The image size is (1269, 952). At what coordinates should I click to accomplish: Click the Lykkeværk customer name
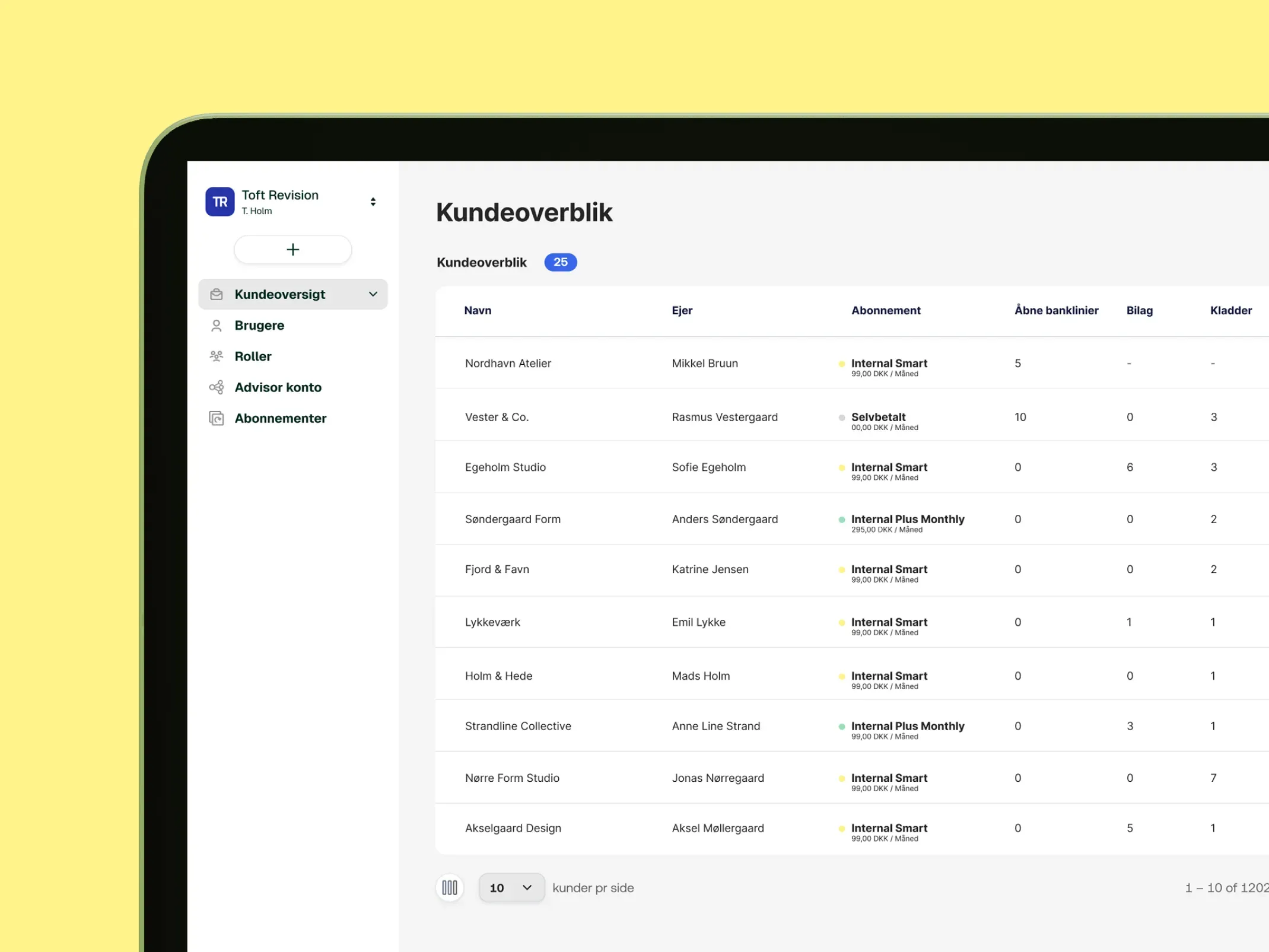tap(492, 622)
